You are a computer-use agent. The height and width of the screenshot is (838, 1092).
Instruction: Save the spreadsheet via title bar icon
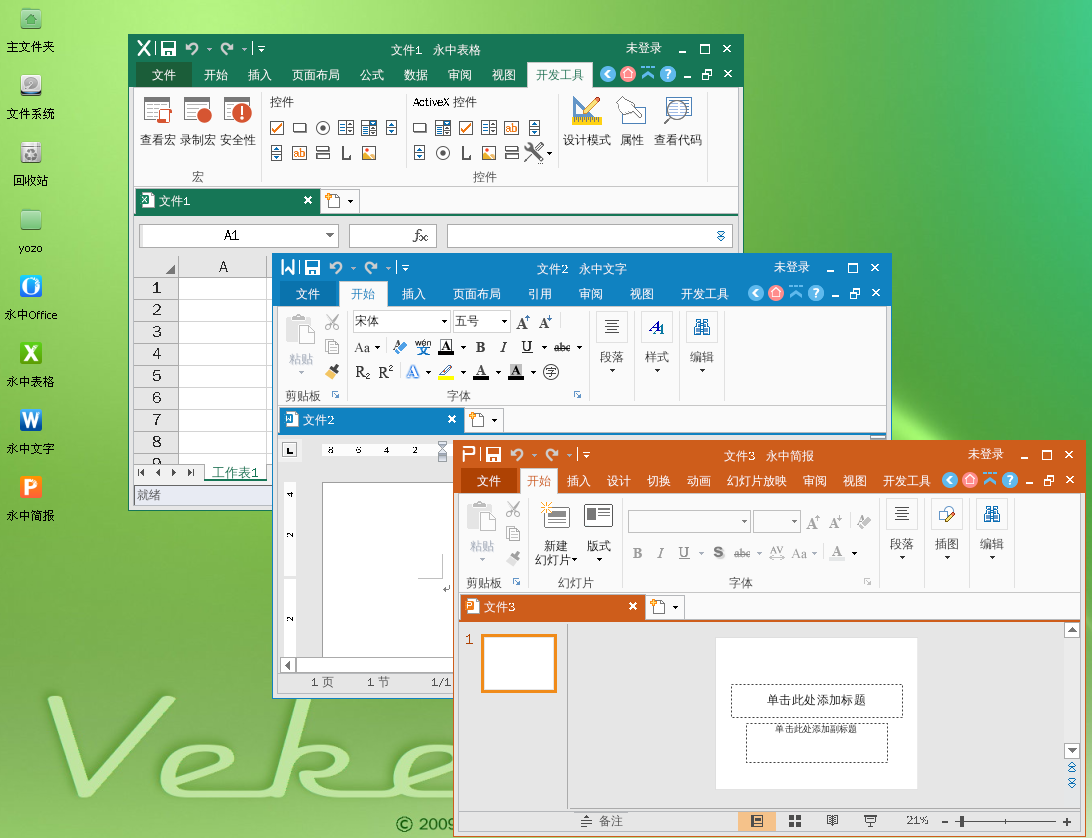(x=168, y=48)
